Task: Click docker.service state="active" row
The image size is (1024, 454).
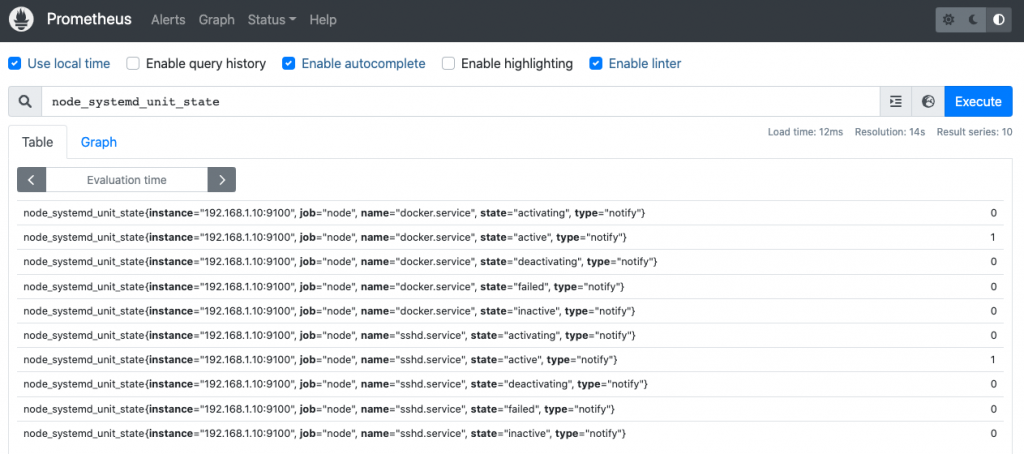Action: pos(510,237)
